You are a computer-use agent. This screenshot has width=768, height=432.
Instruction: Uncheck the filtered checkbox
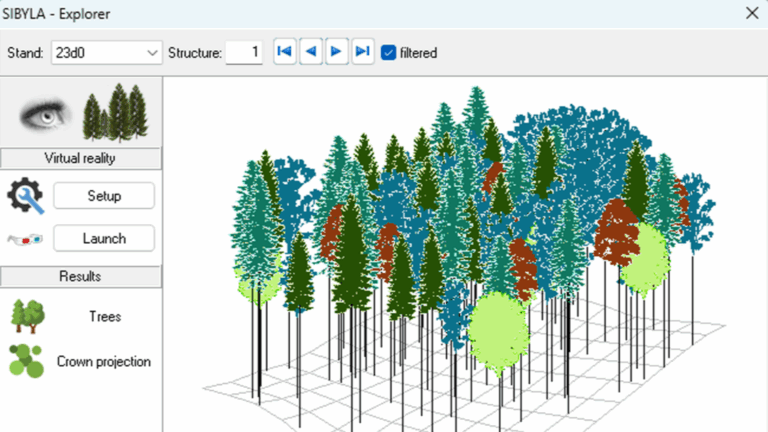click(389, 52)
